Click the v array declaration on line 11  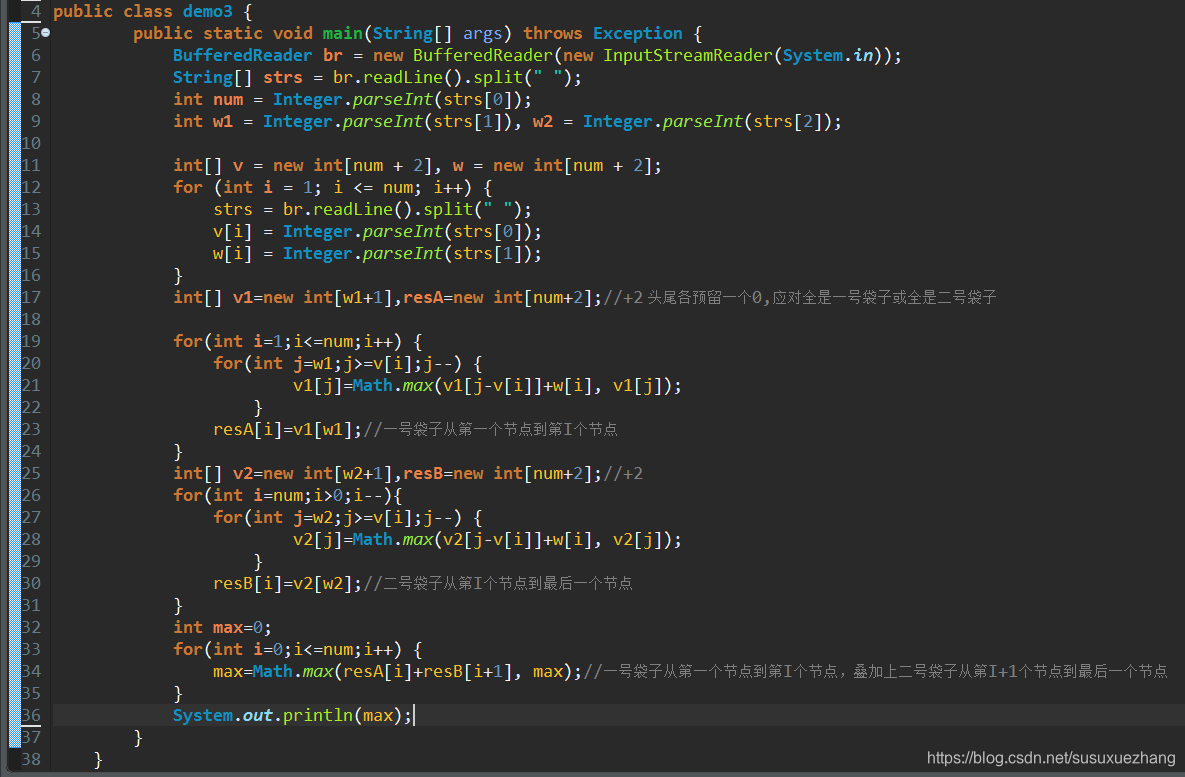[238, 165]
